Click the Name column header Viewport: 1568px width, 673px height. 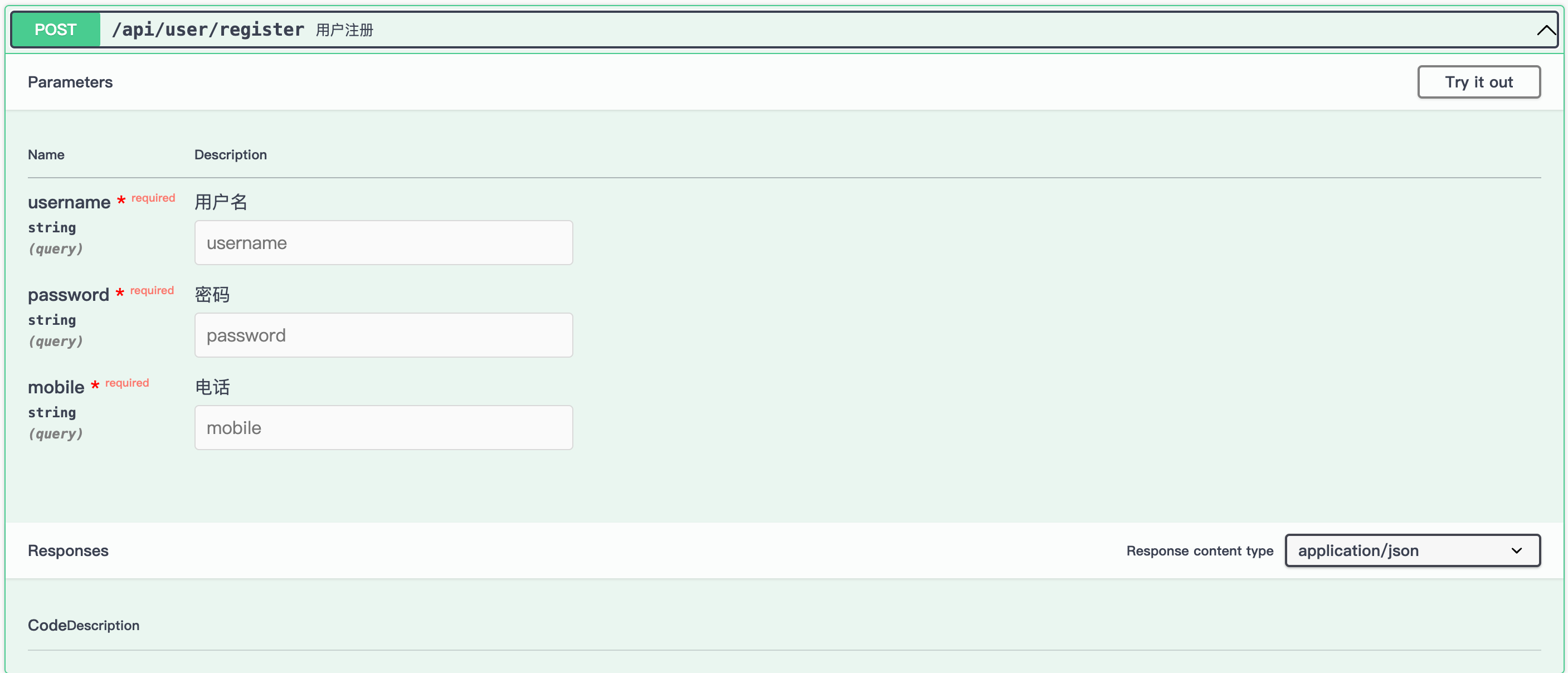[46, 154]
